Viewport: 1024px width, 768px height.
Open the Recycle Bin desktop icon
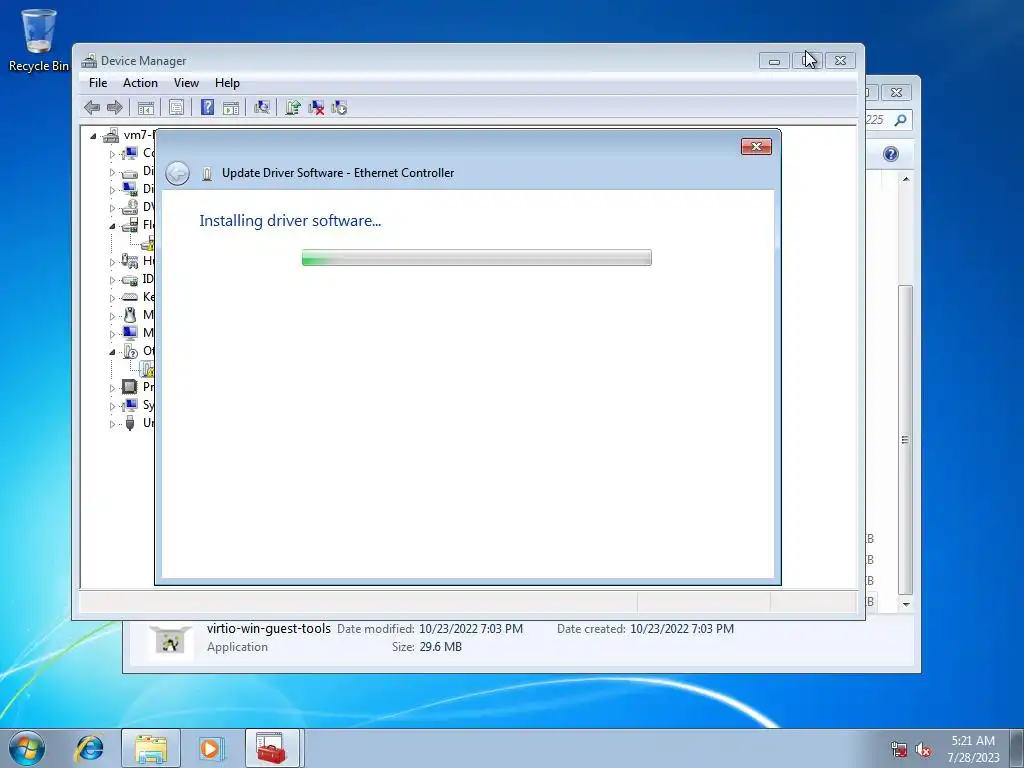coord(39,40)
